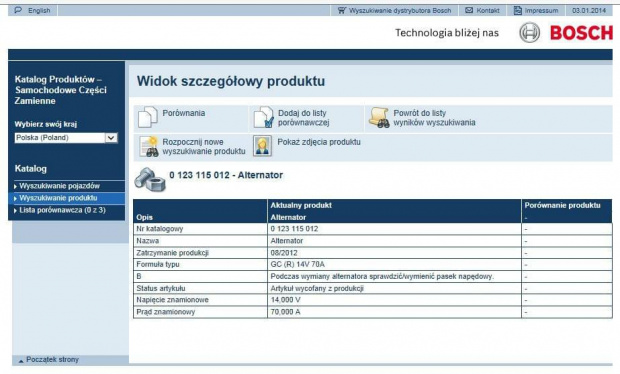Click the Bosch round logo emblem
Image resolution: width=620 pixels, height=374 pixels.
click(529, 32)
